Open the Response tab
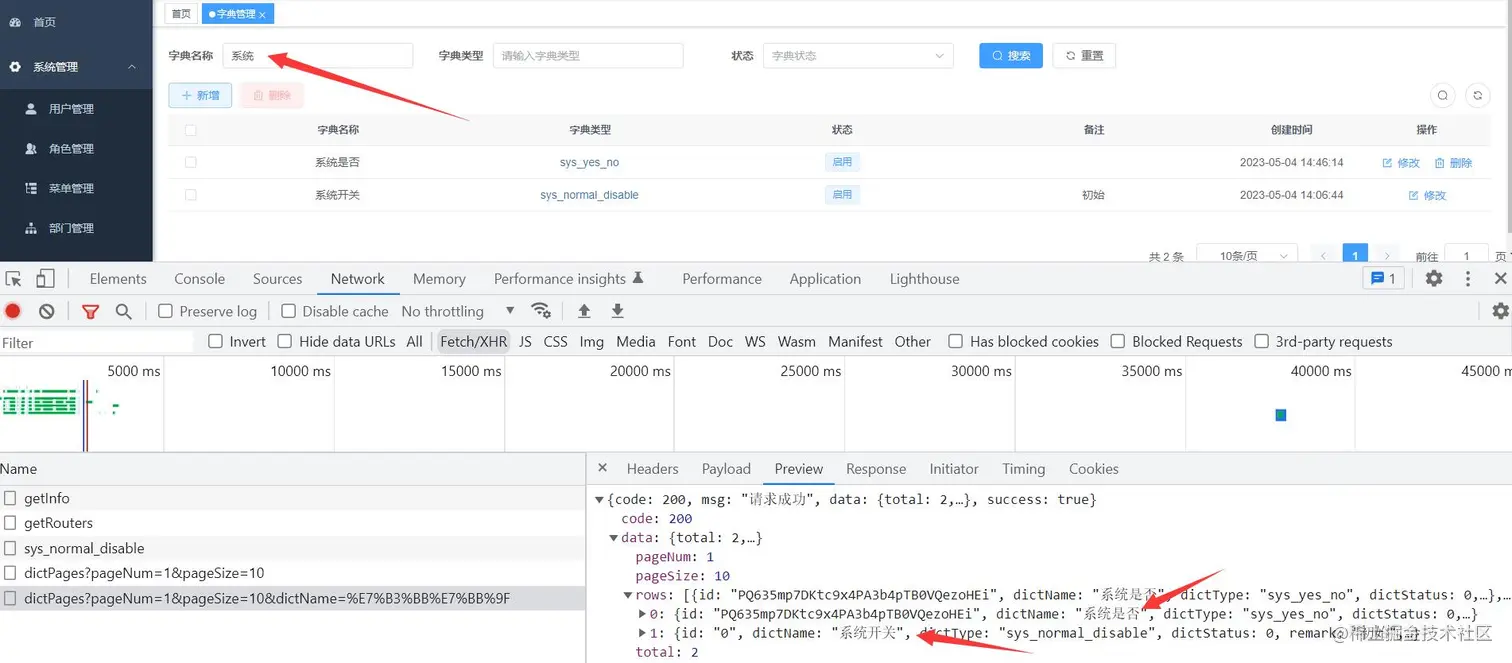1512x663 pixels. pyautogui.click(x=876, y=468)
